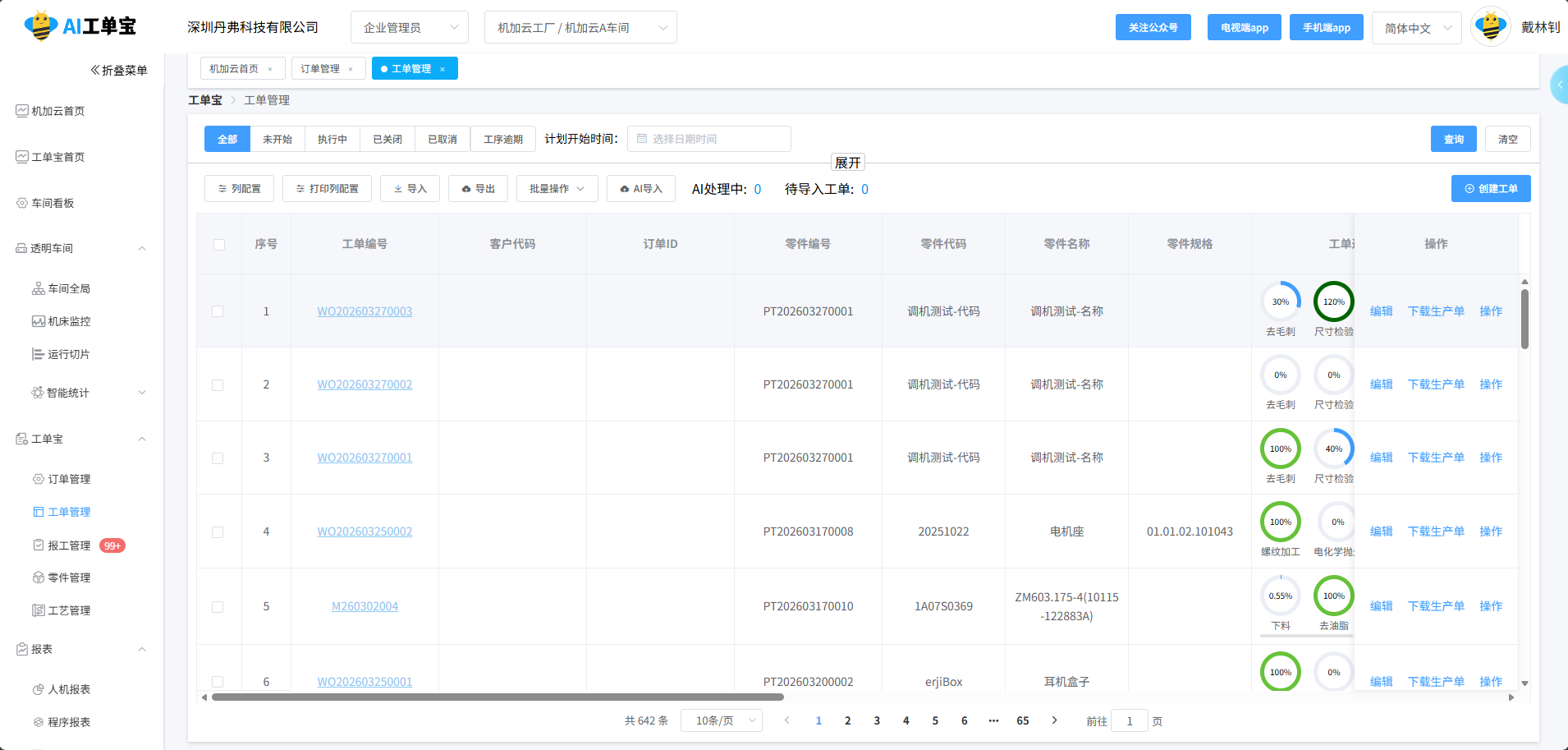Select the checkbox for row M260302004
1568x750 pixels.
coord(218,607)
